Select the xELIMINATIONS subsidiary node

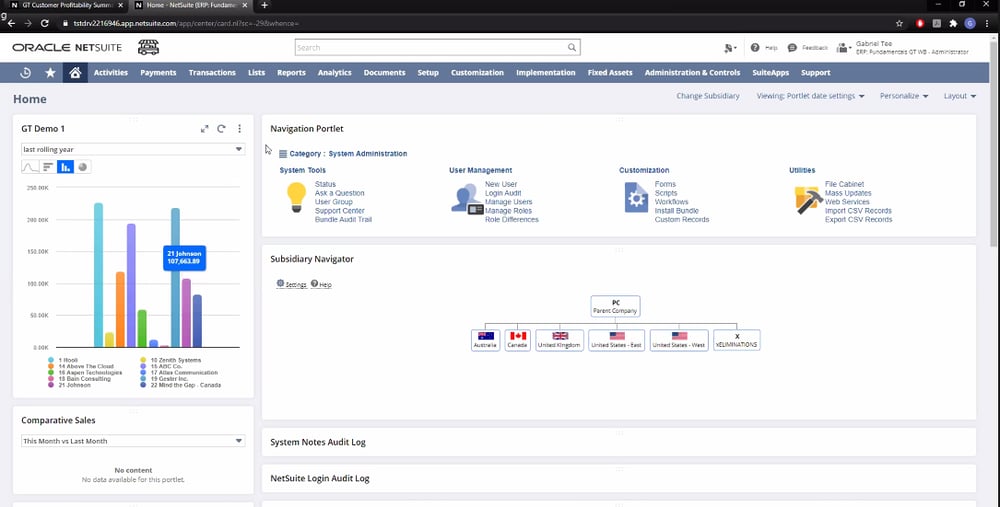point(737,340)
